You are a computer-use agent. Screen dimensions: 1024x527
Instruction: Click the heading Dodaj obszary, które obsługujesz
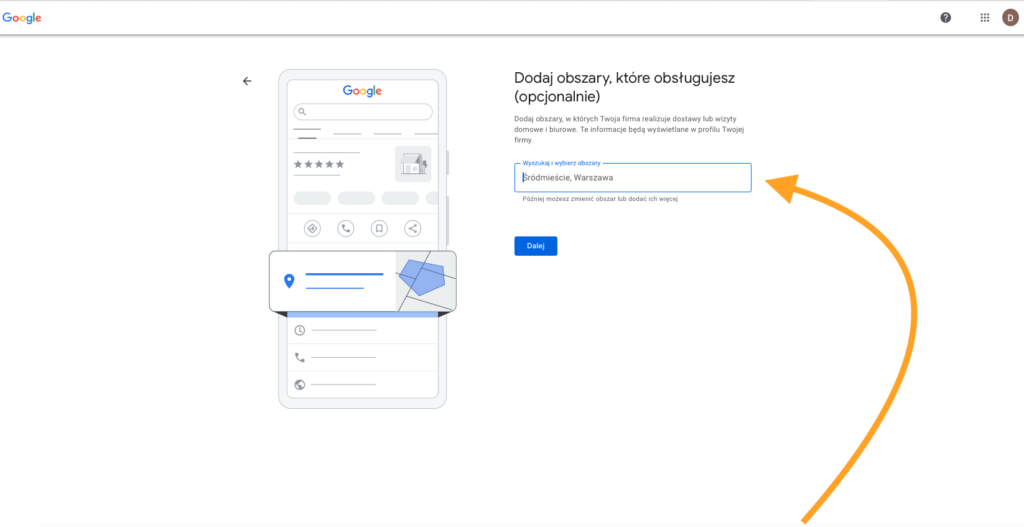point(625,87)
